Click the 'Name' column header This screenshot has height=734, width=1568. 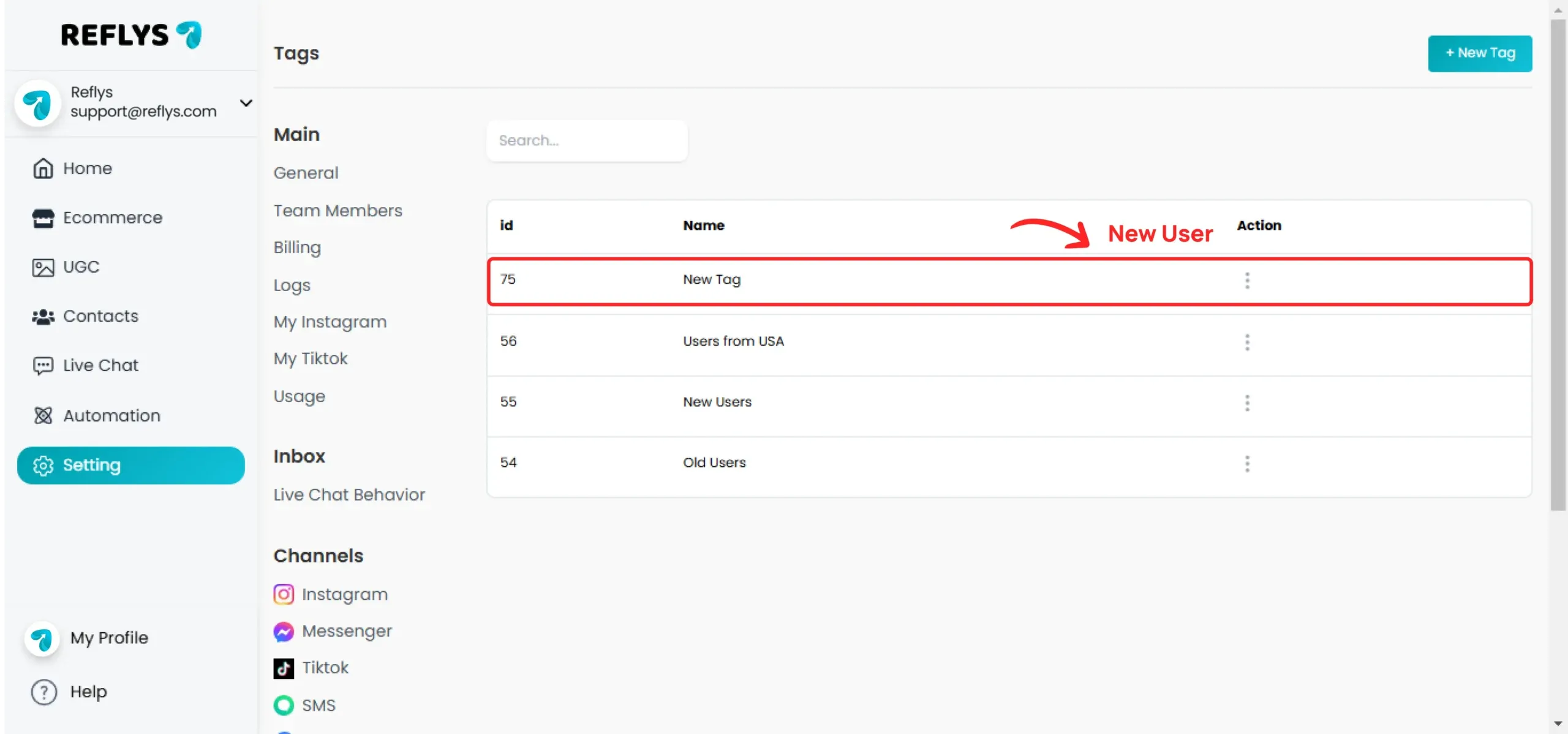(x=704, y=226)
